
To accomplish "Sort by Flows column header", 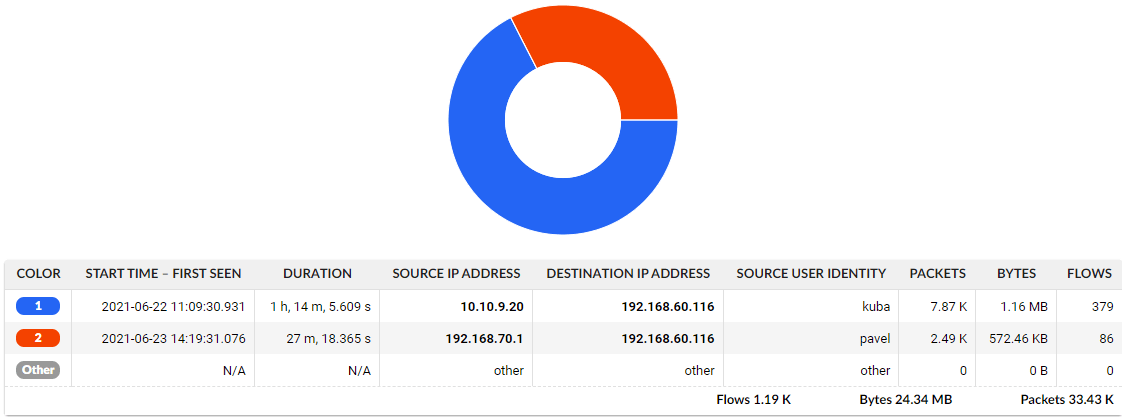I will click(x=1089, y=273).
